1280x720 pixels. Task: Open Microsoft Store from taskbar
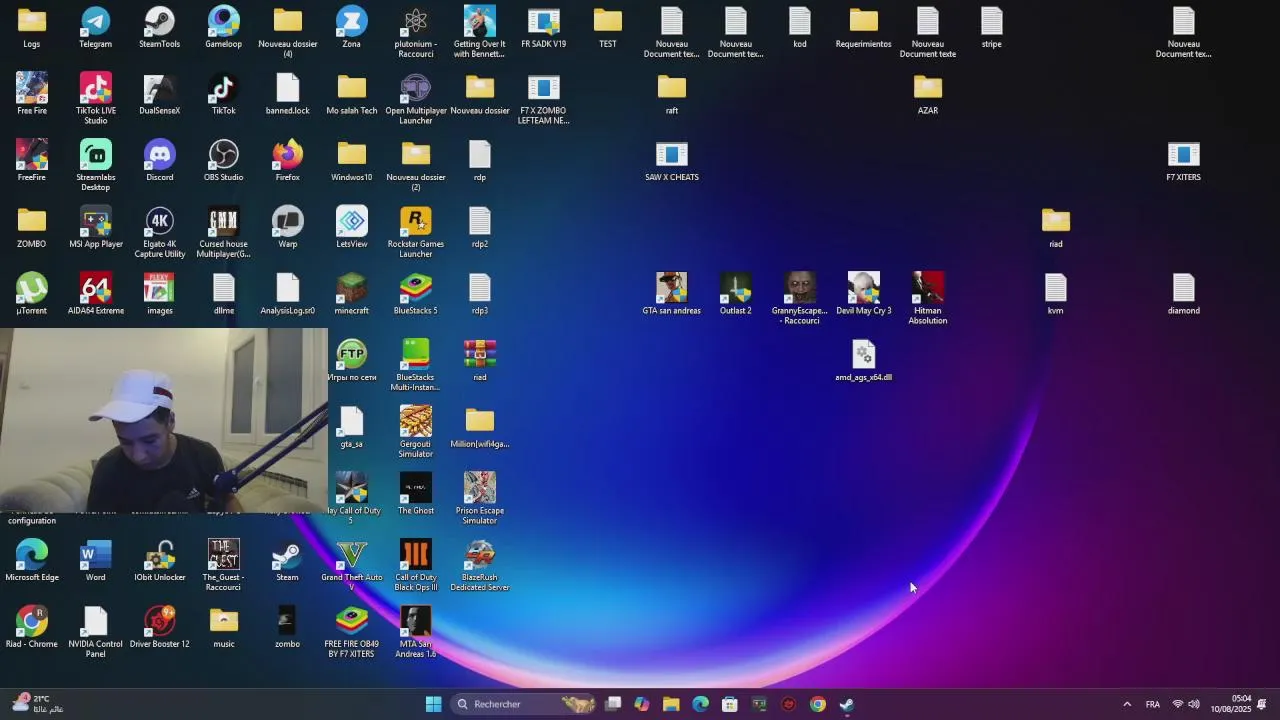point(730,704)
